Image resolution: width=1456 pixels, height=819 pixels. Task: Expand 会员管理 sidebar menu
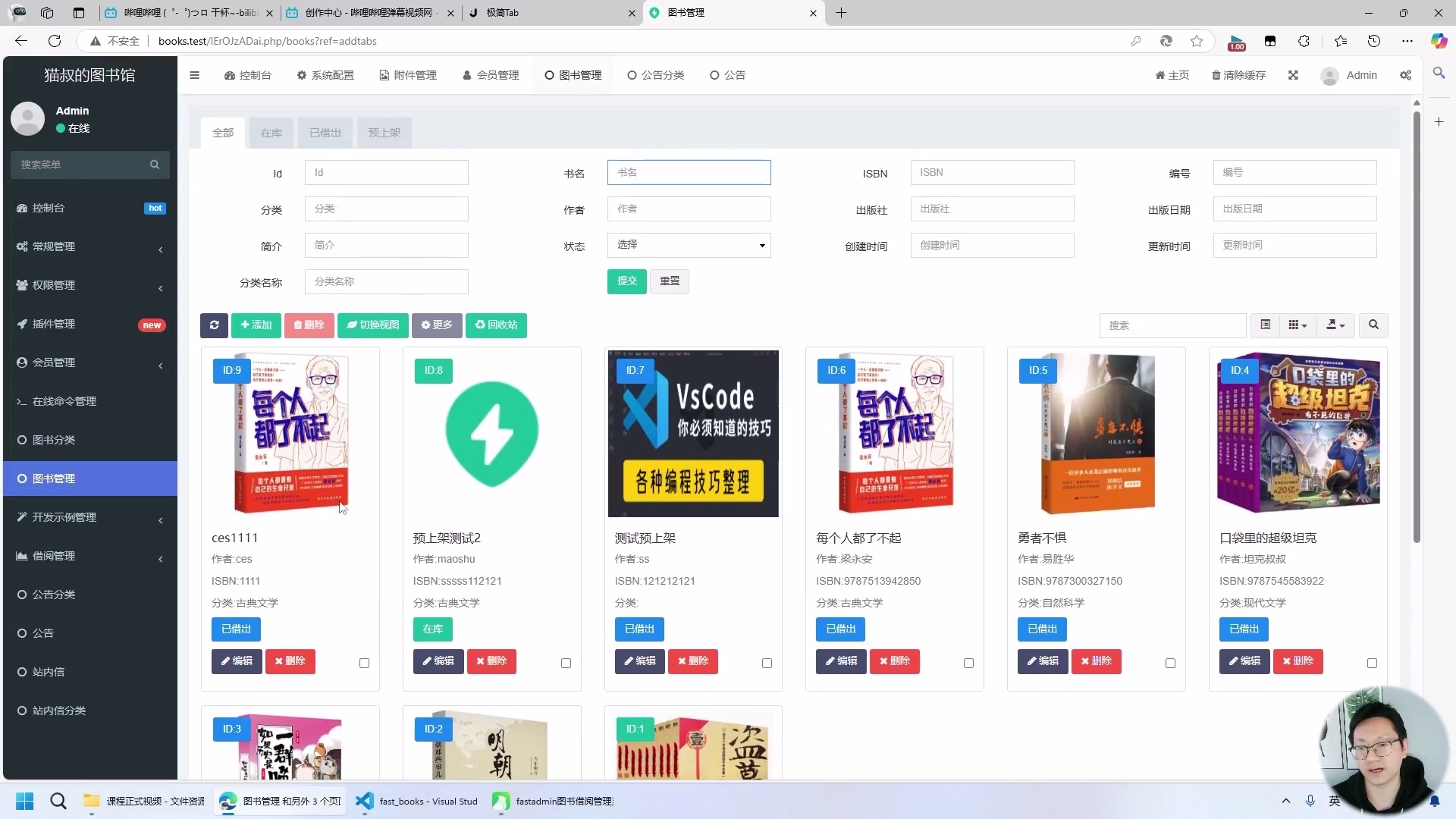[x=90, y=362]
